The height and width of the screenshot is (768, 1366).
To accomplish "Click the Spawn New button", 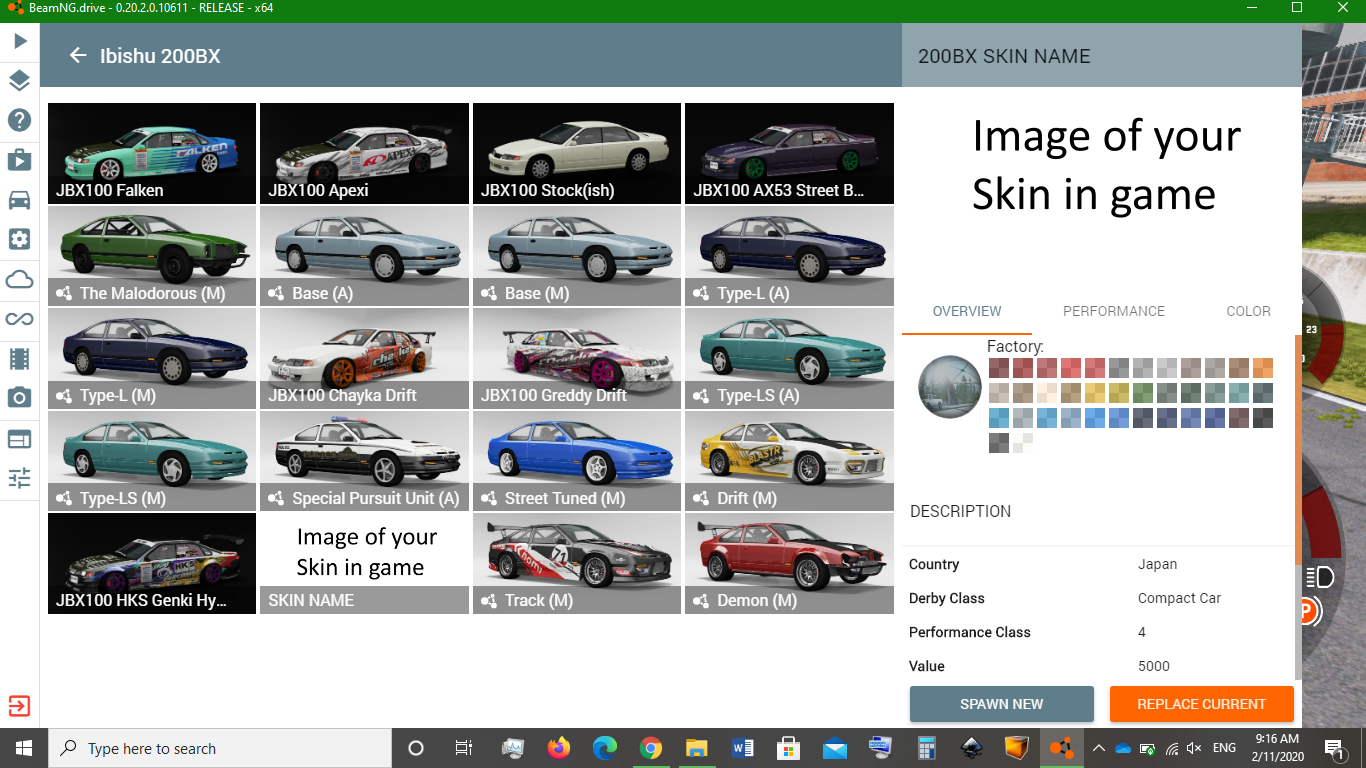I will click(1001, 704).
